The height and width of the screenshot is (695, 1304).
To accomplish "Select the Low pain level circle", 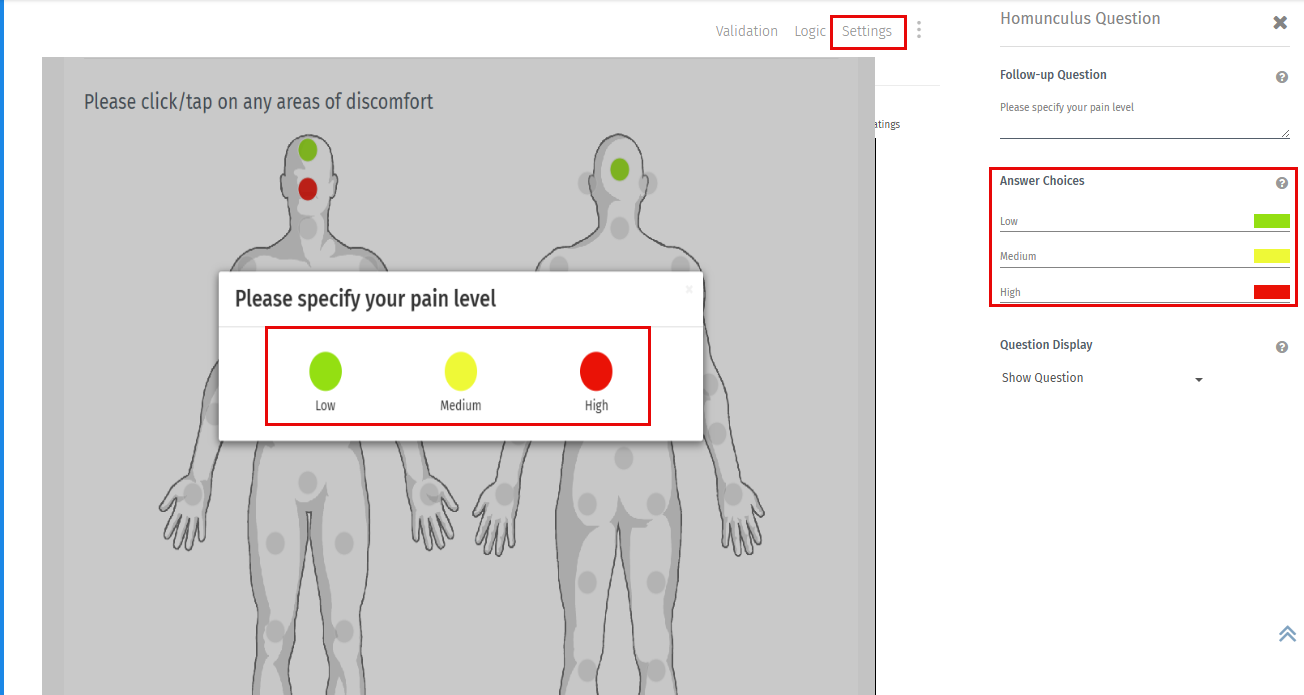I will tap(325, 371).
